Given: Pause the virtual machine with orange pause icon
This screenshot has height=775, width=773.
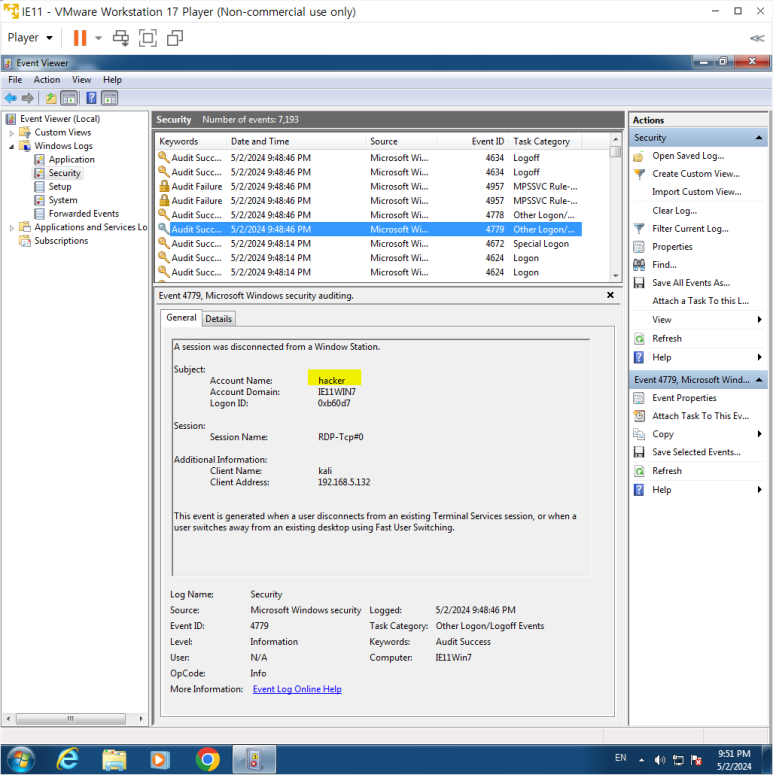Looking at the screenshot, I should pos(80,38).
